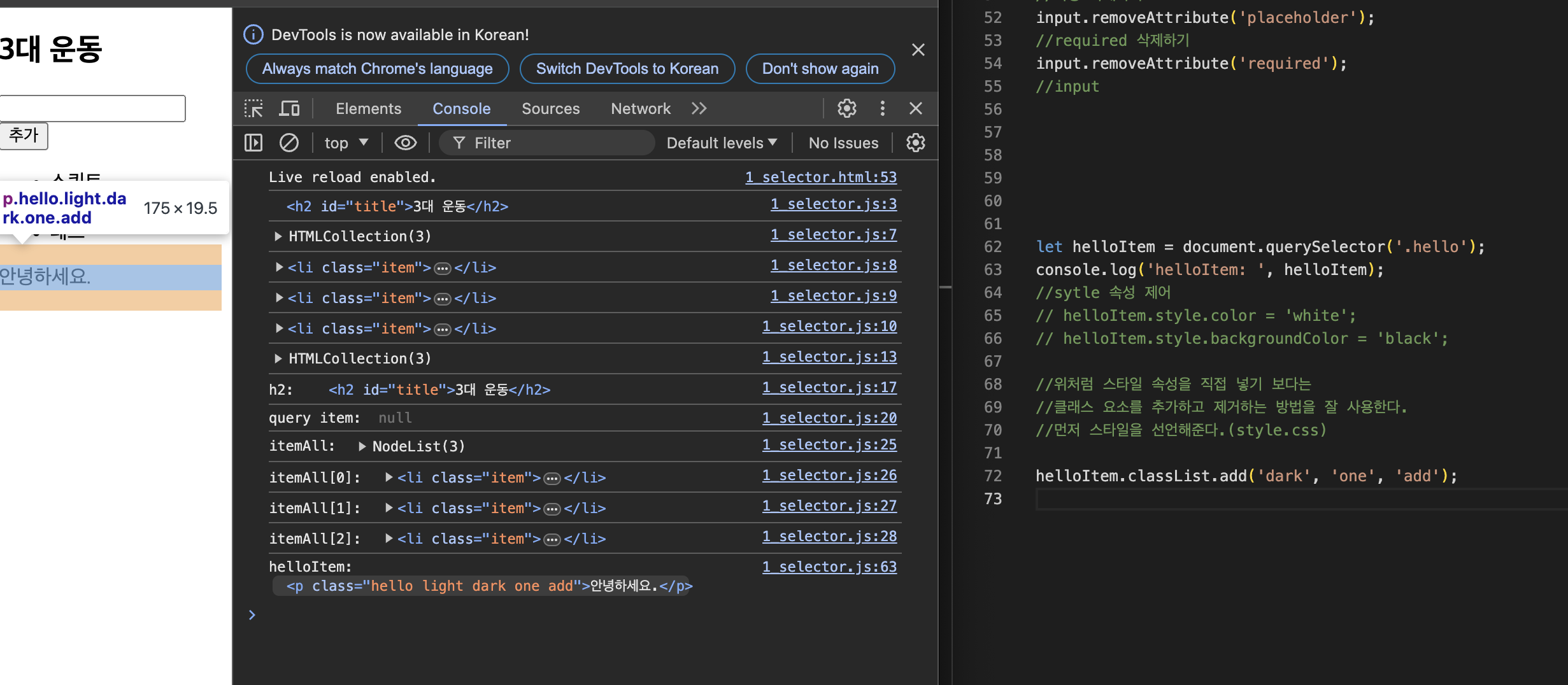Switch to the Sources tab

coord(551,109)
